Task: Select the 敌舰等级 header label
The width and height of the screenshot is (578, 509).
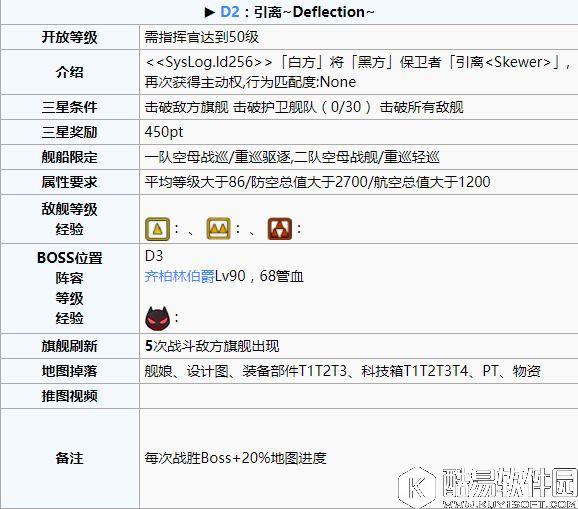Action: click(70, 209)
